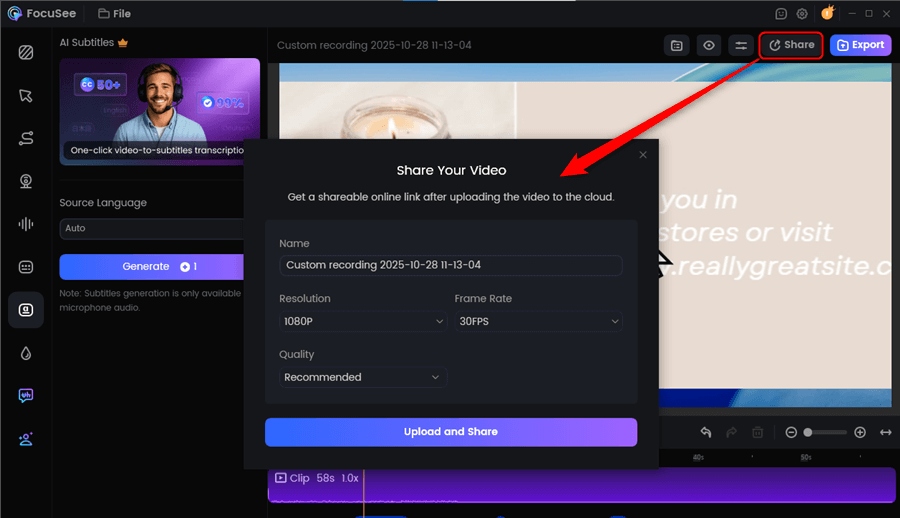Open the File menu

pyautogui.click(x=114, y=13)
